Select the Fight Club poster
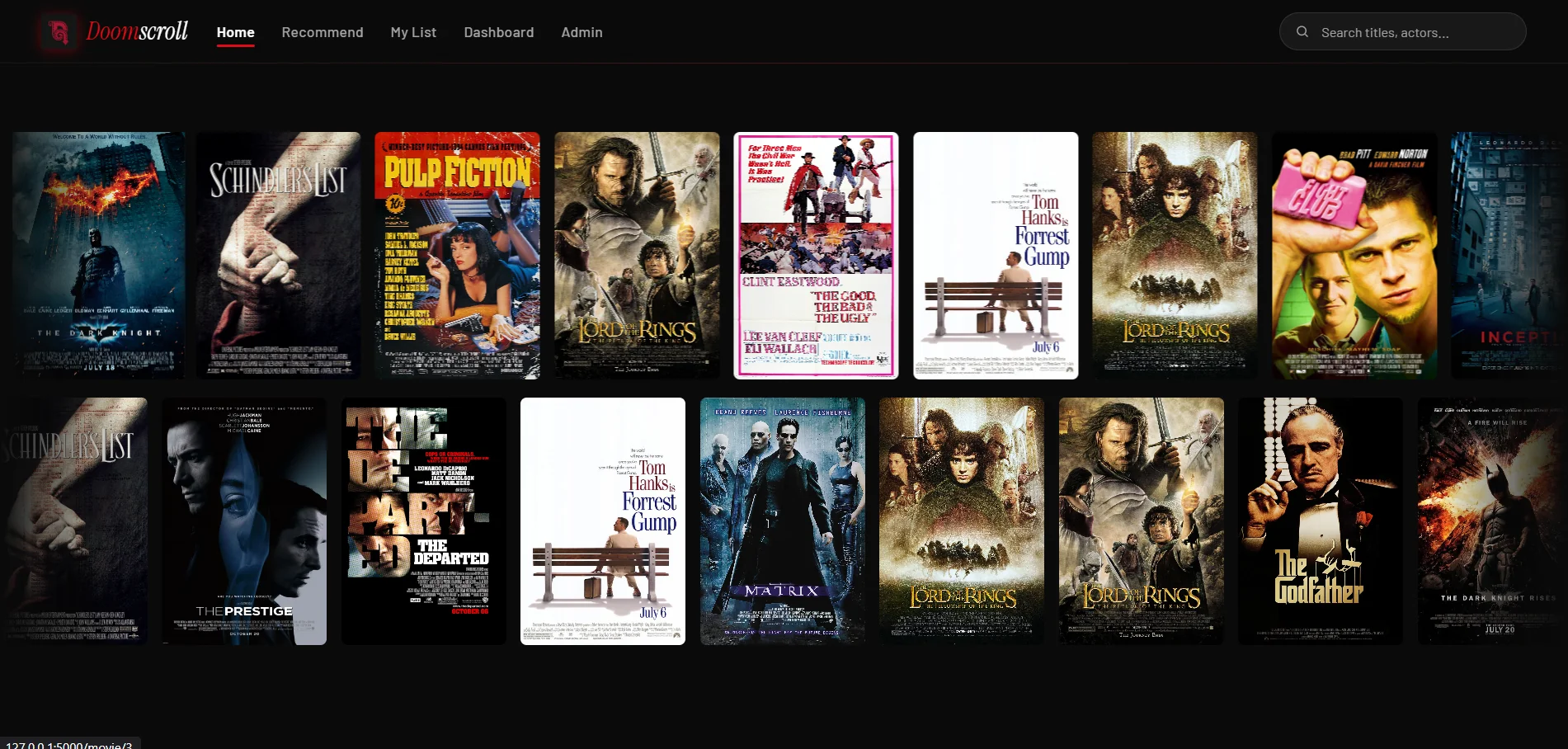 [1354, 256]
